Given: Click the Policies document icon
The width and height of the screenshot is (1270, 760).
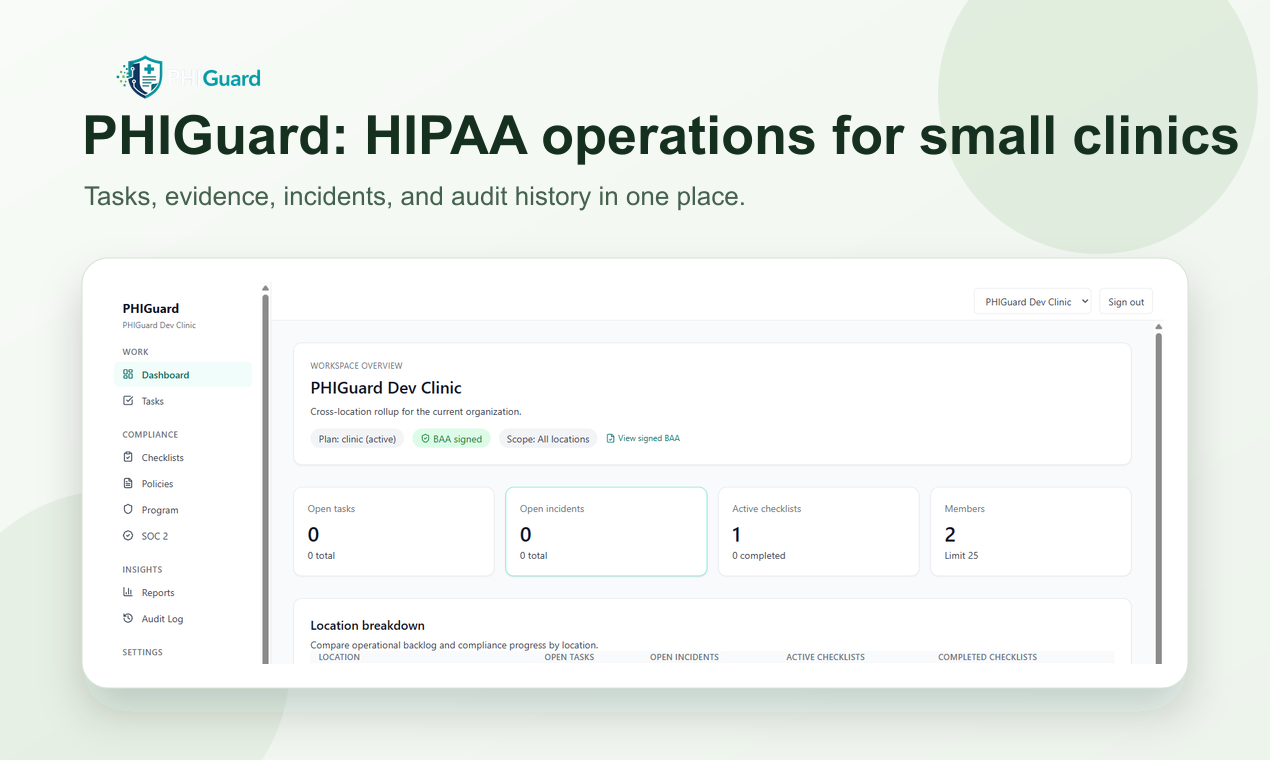Looking at the screenshot, I should pyautogui.click(x=128, y=483).
